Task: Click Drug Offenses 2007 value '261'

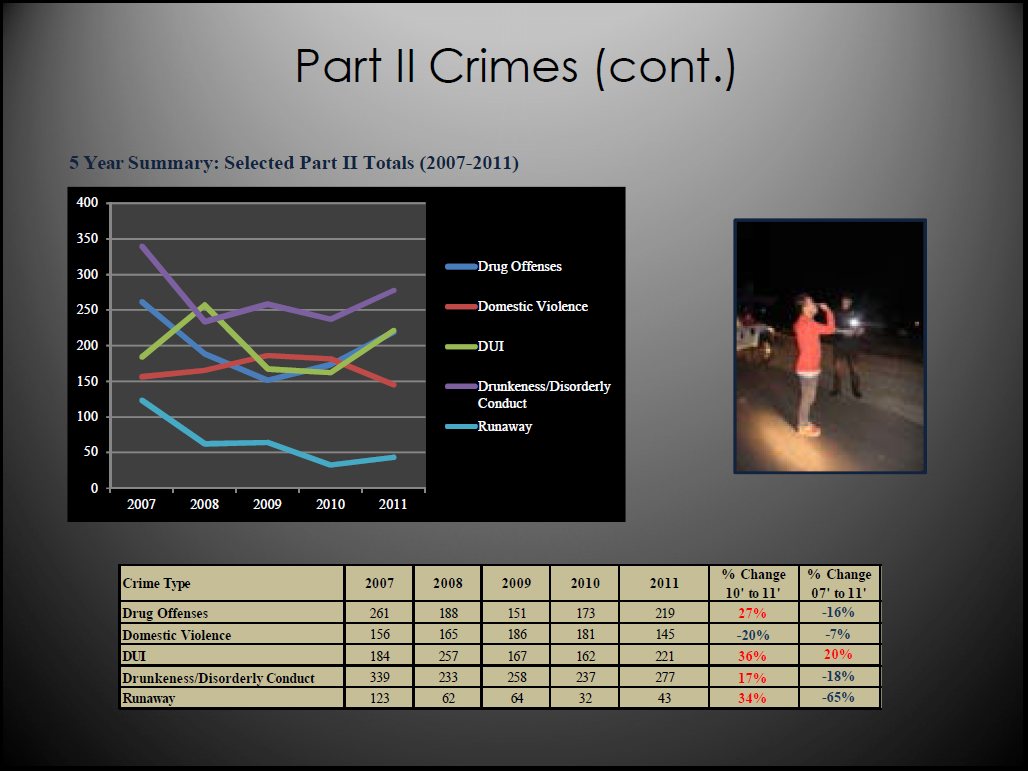Action: tap(380, 613)
